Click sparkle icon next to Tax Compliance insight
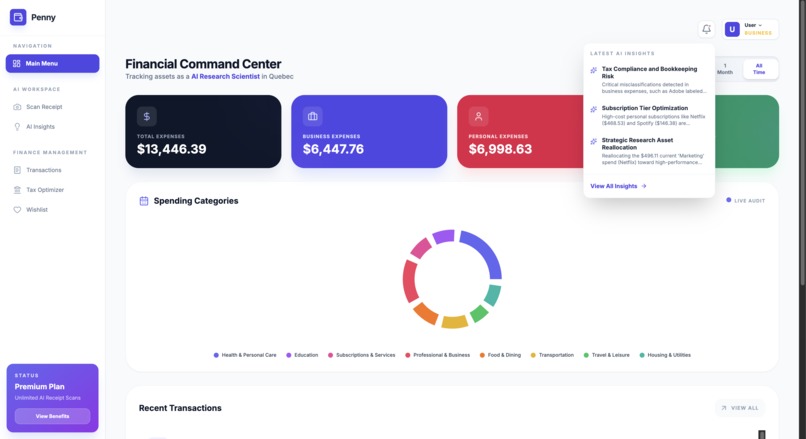Screen dimensions: 806x439 coord(593,70)
